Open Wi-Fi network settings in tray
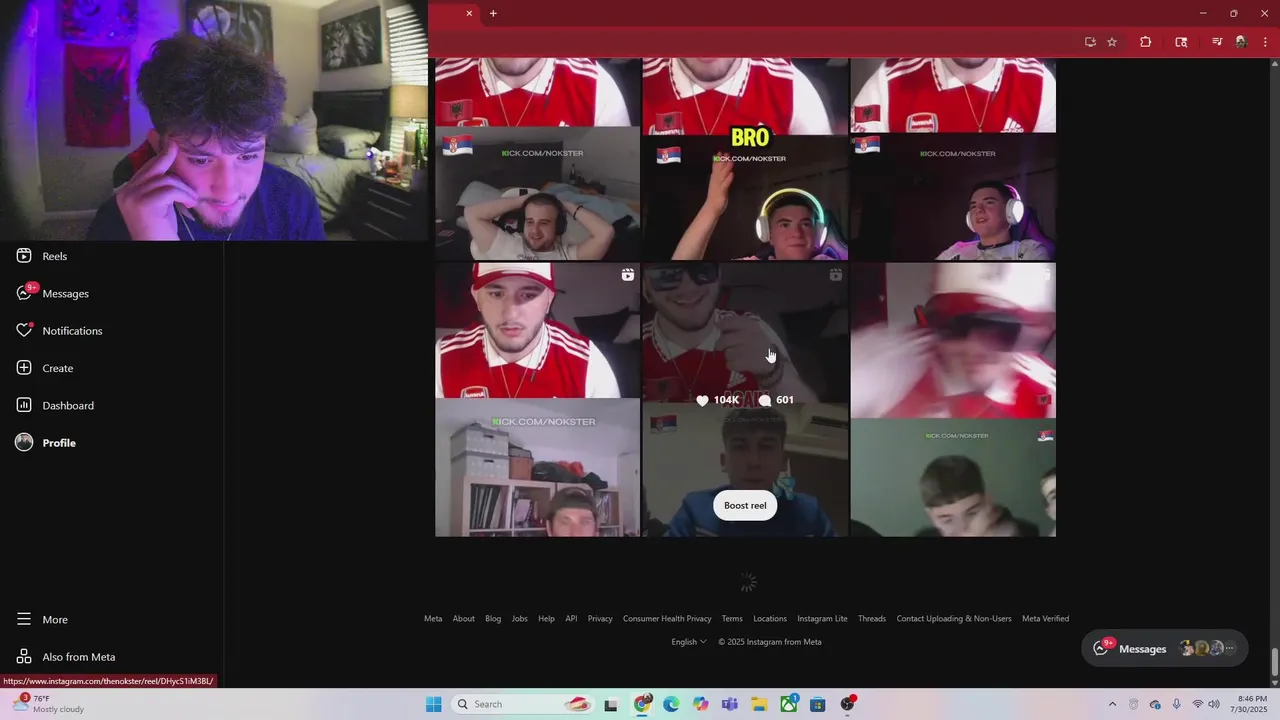Image resolution: width=1280 pixels, height=720 pixels. click(x=1197, y=704)
